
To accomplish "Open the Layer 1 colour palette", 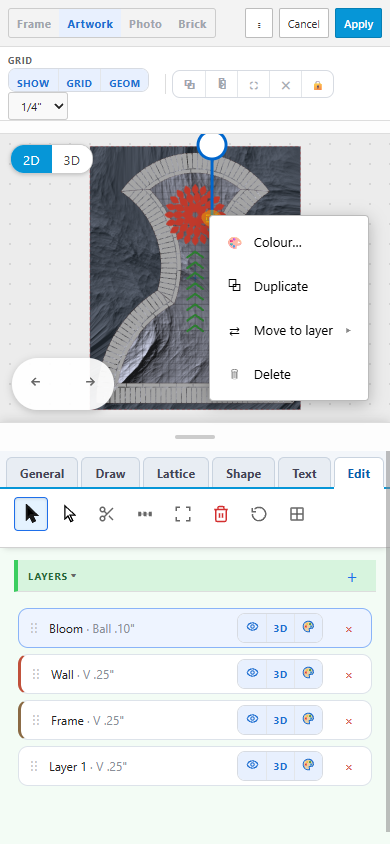I will click(308, 766).
